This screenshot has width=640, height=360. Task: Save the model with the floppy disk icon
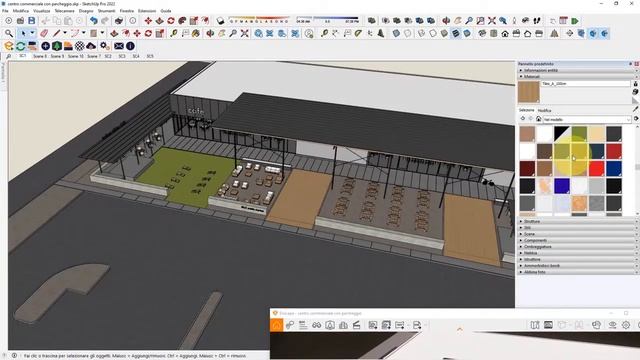pyautogui.click(x=31, y=20)
